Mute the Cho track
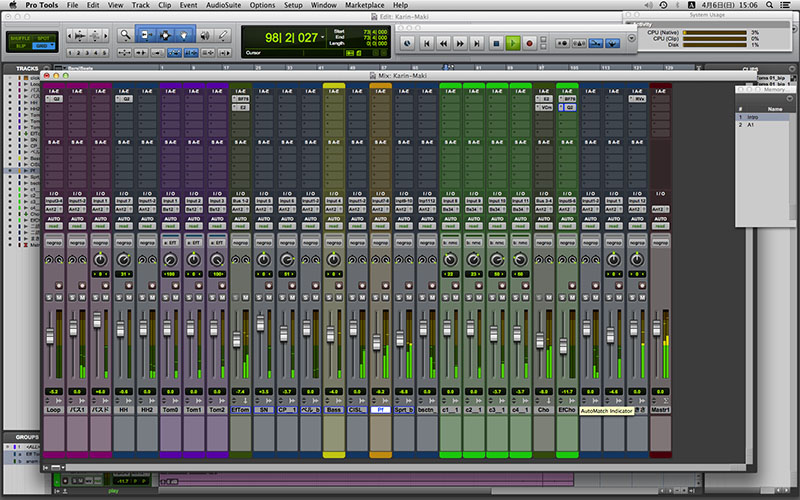800x500 pixels. pos(549,297)
